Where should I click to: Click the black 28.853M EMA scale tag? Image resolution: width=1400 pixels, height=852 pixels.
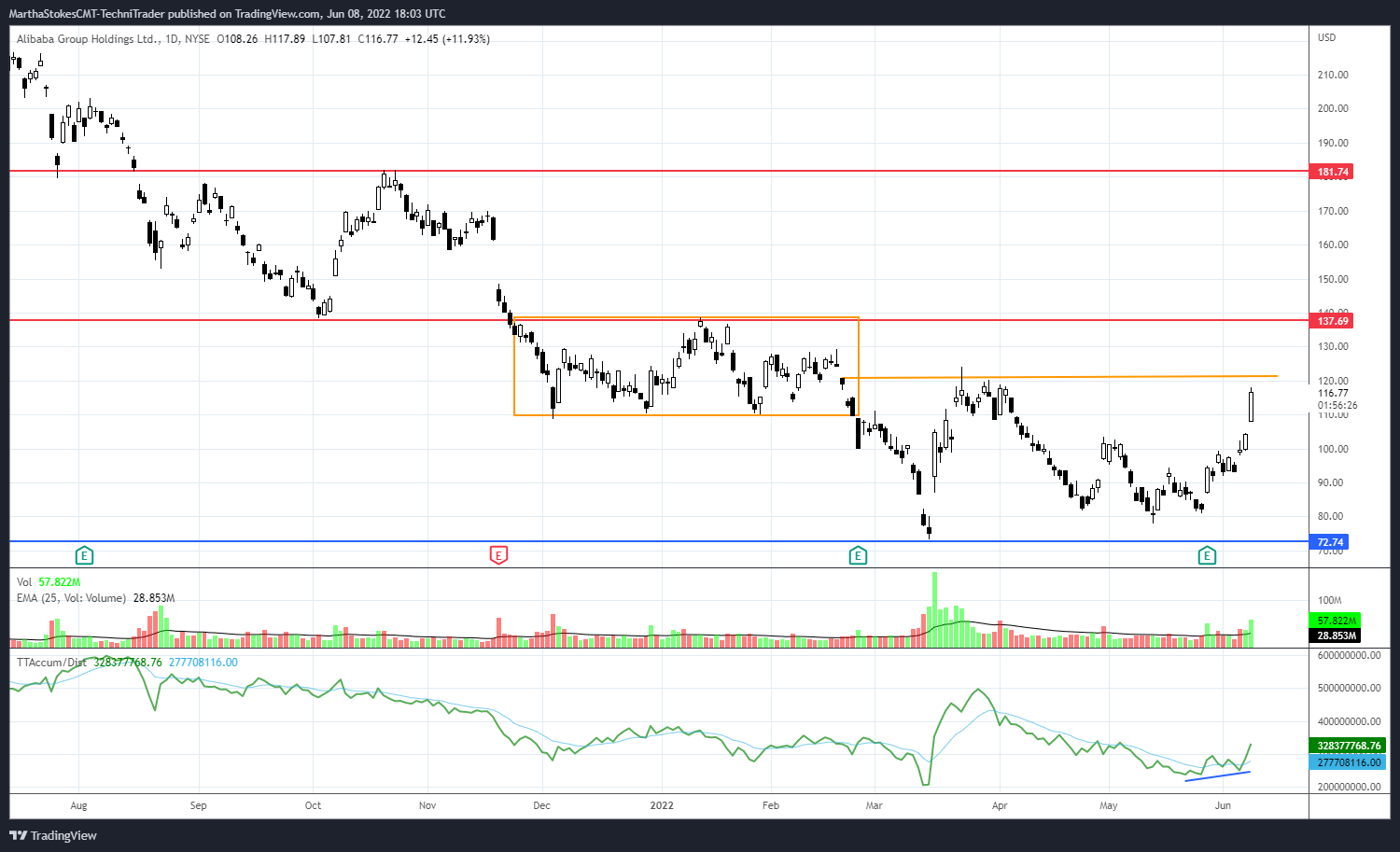(x=1337, y=636)
